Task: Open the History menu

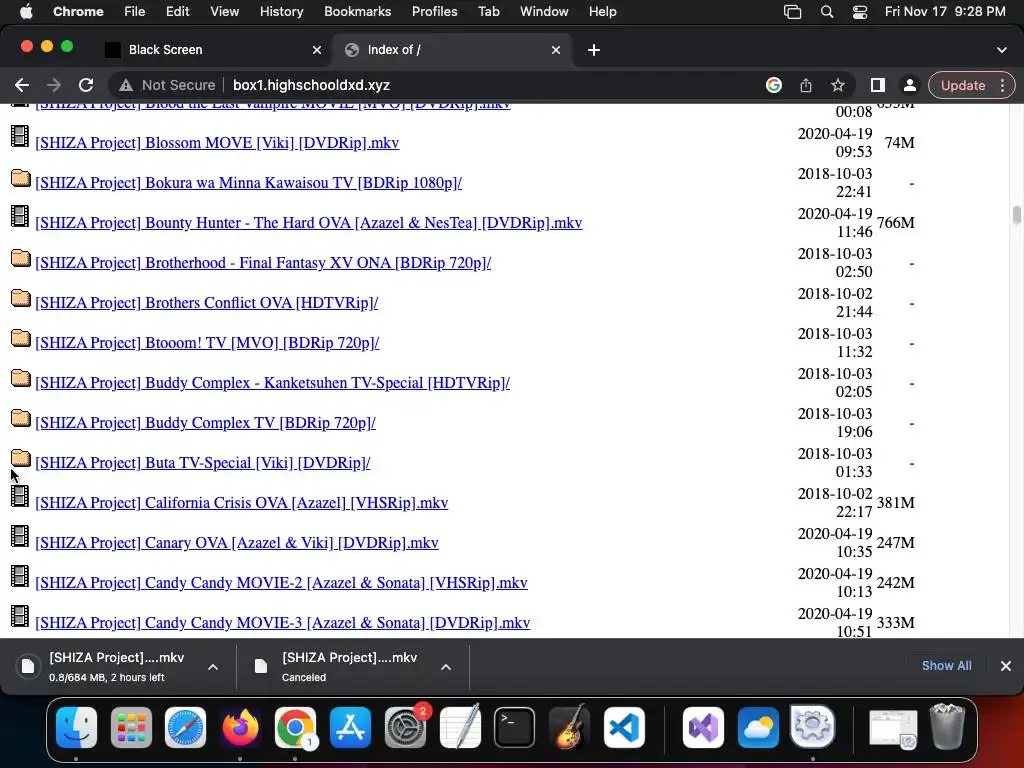Action: pos(281,11)
